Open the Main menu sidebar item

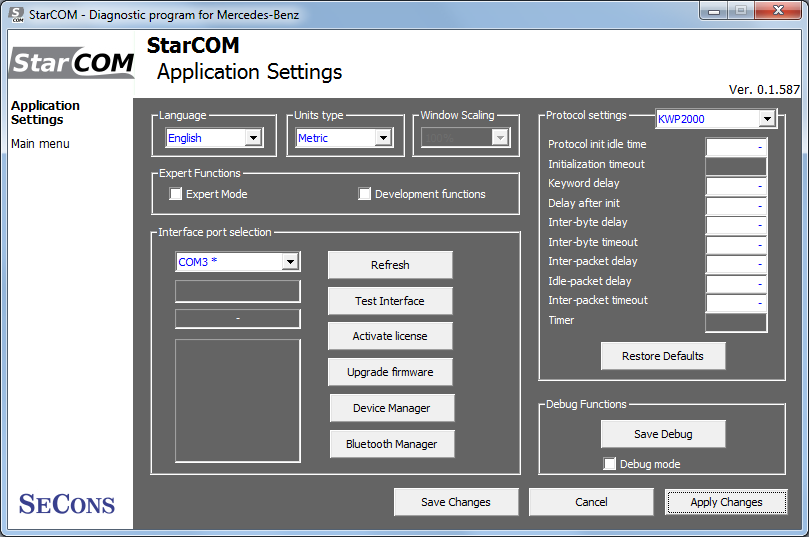click(x=40, y=144)
